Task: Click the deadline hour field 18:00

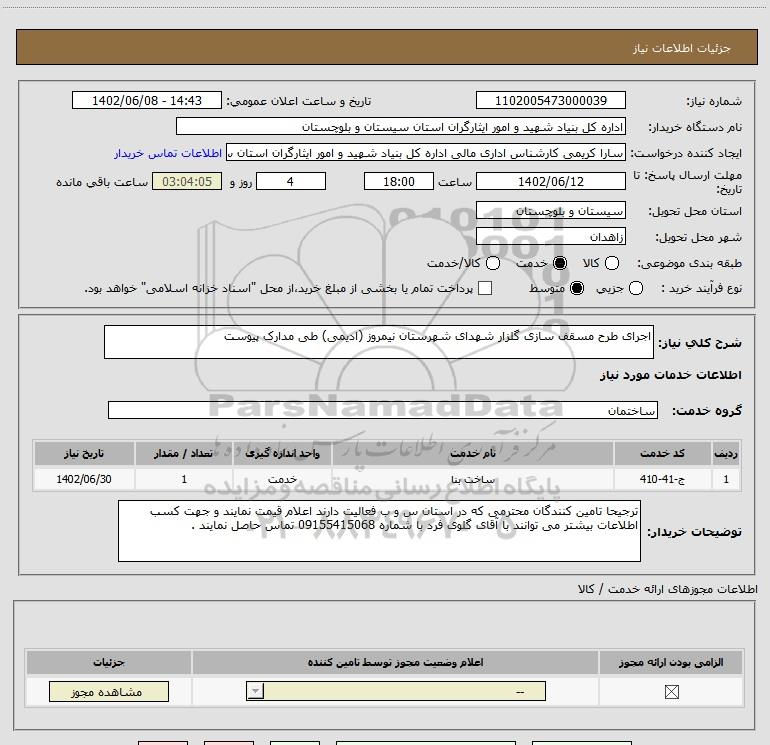Action: 399,181
